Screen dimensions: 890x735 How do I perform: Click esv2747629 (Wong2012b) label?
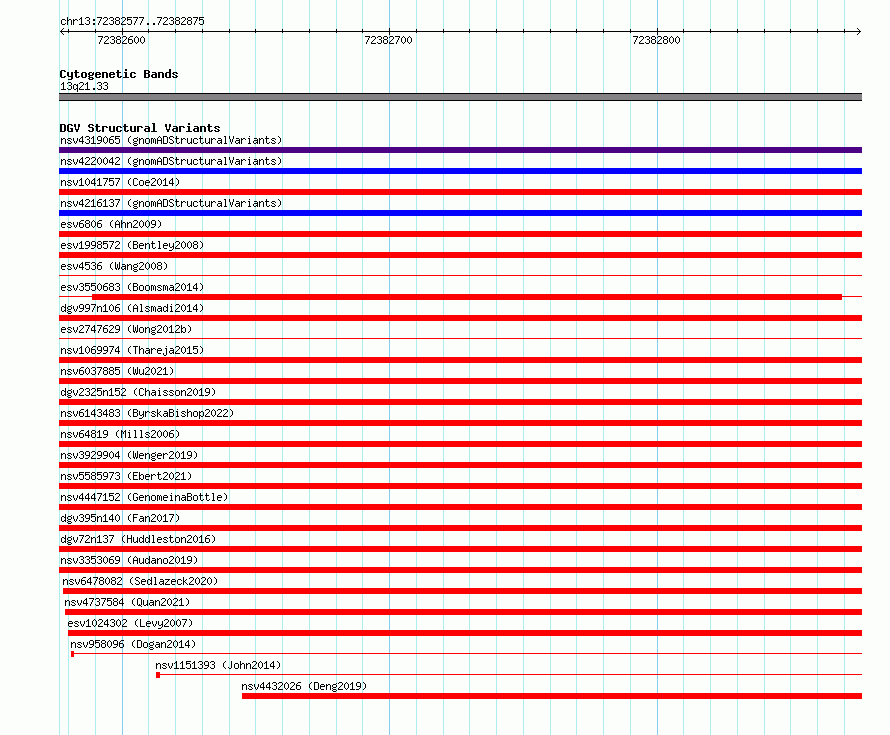tap(126, 329)
